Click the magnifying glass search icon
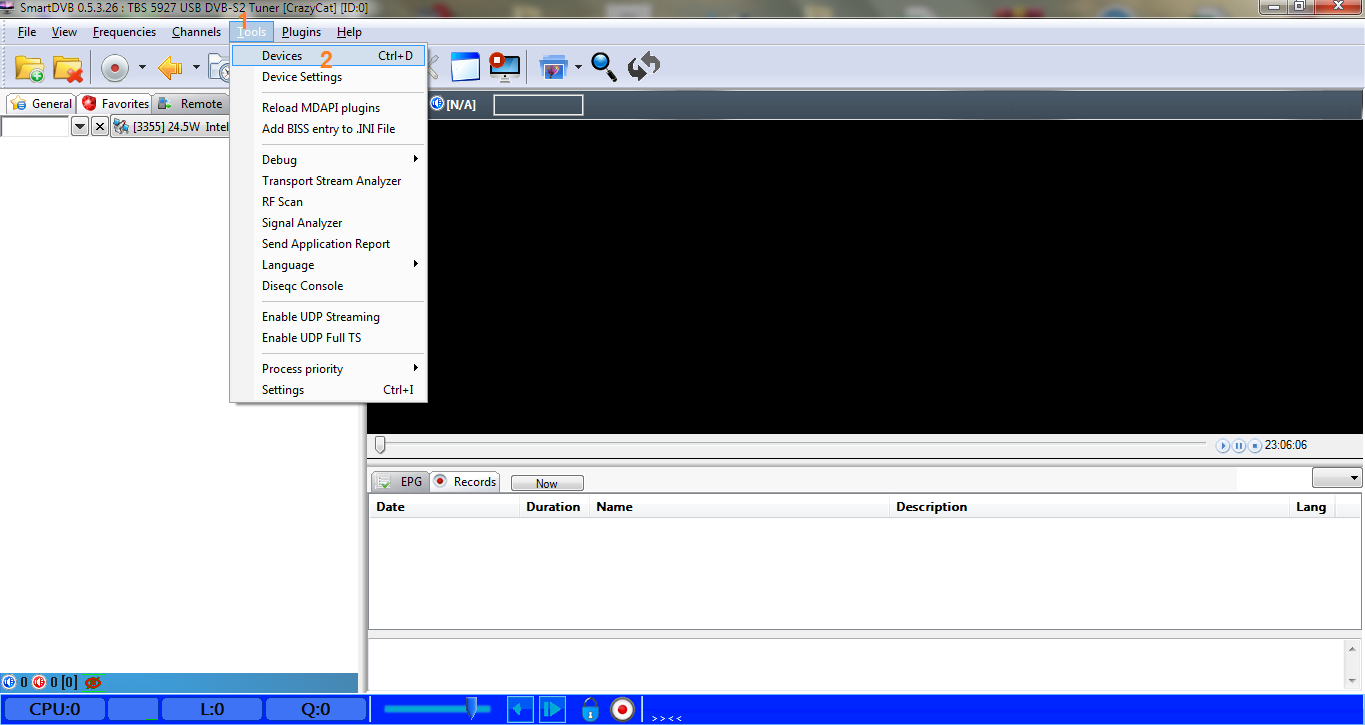Image resolution: width=1365 pixels, height=725 pixels. coord(604,67)
